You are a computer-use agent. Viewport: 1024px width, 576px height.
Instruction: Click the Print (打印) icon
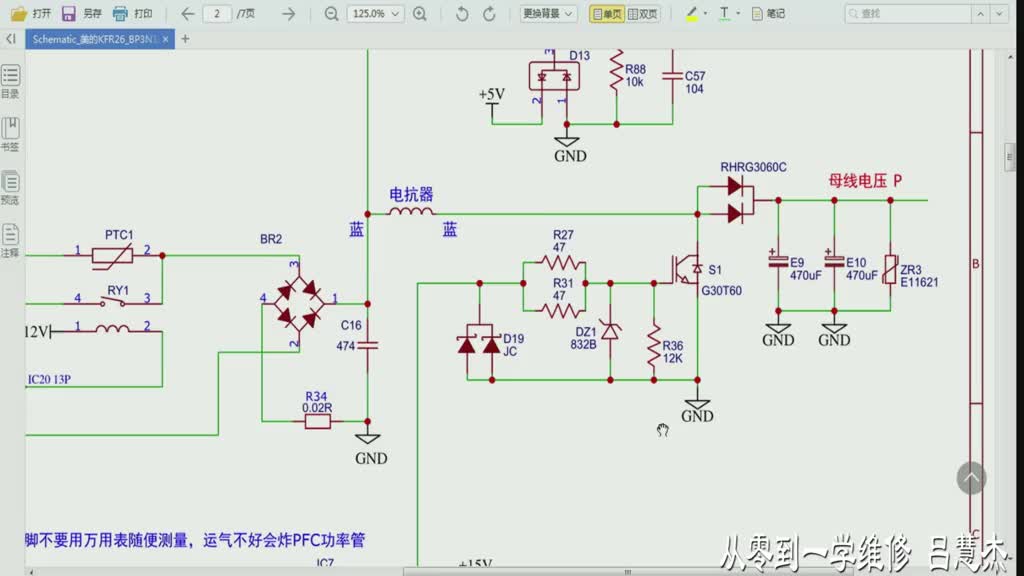point(120,14)
